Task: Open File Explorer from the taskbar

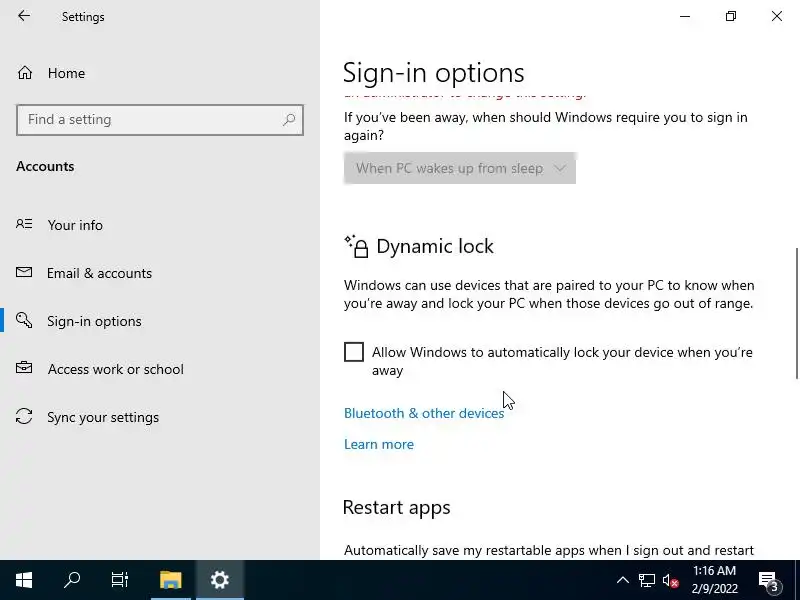Action: coord(170,580)
